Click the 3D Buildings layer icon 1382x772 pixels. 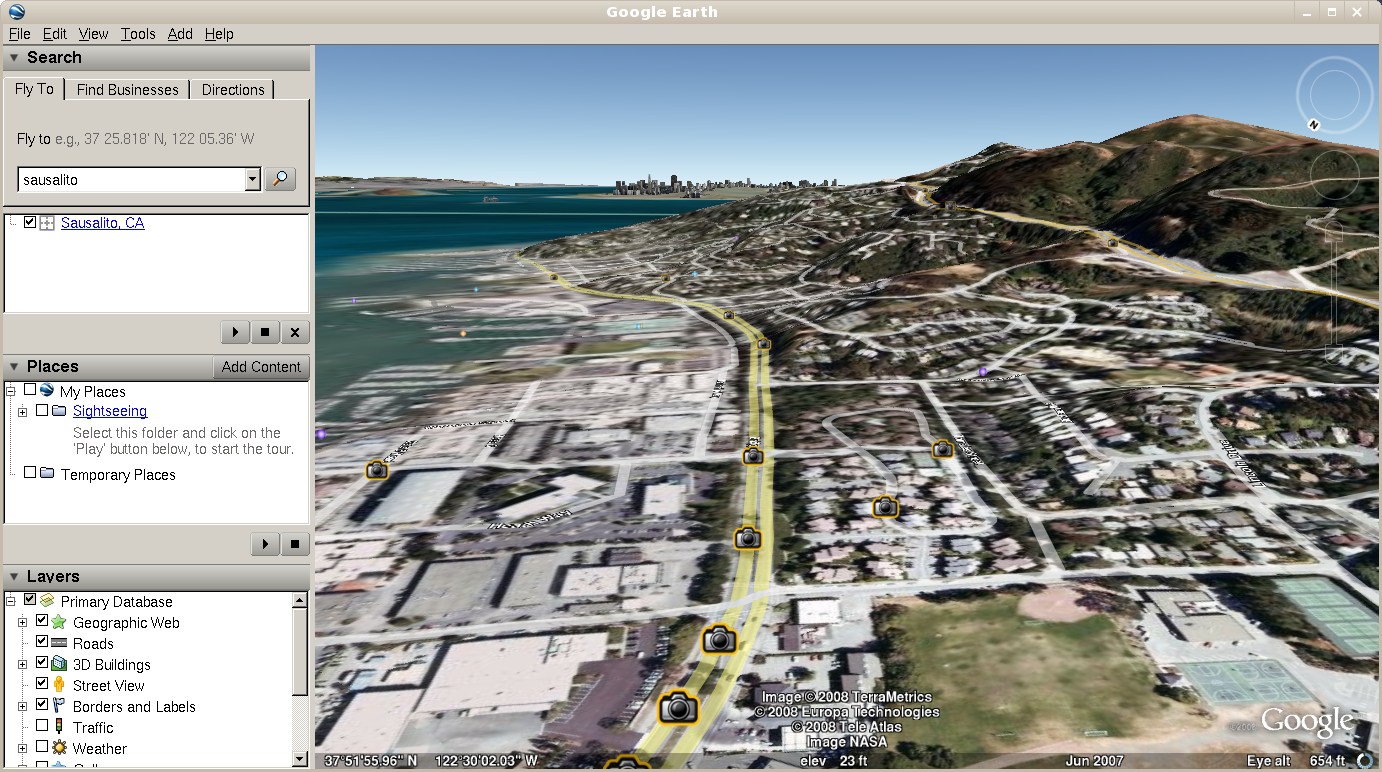coord(59,664)
